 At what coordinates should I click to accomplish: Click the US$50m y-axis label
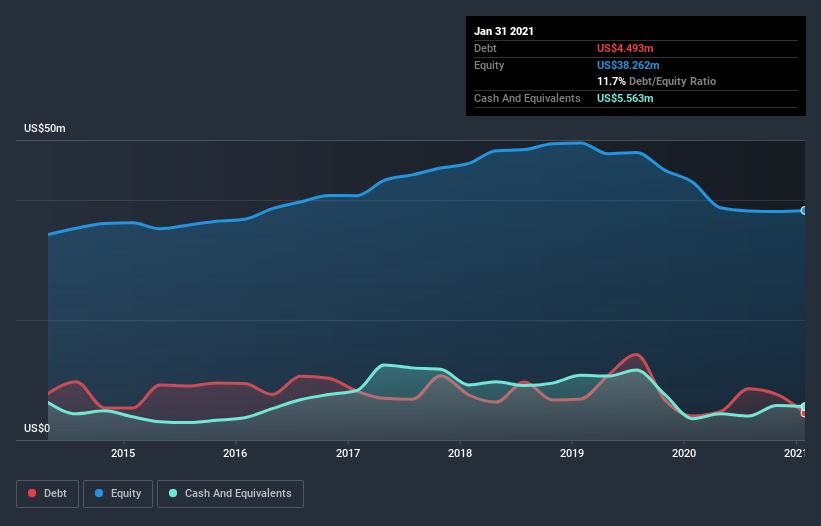pyautogui.click(x=45, y=128)
